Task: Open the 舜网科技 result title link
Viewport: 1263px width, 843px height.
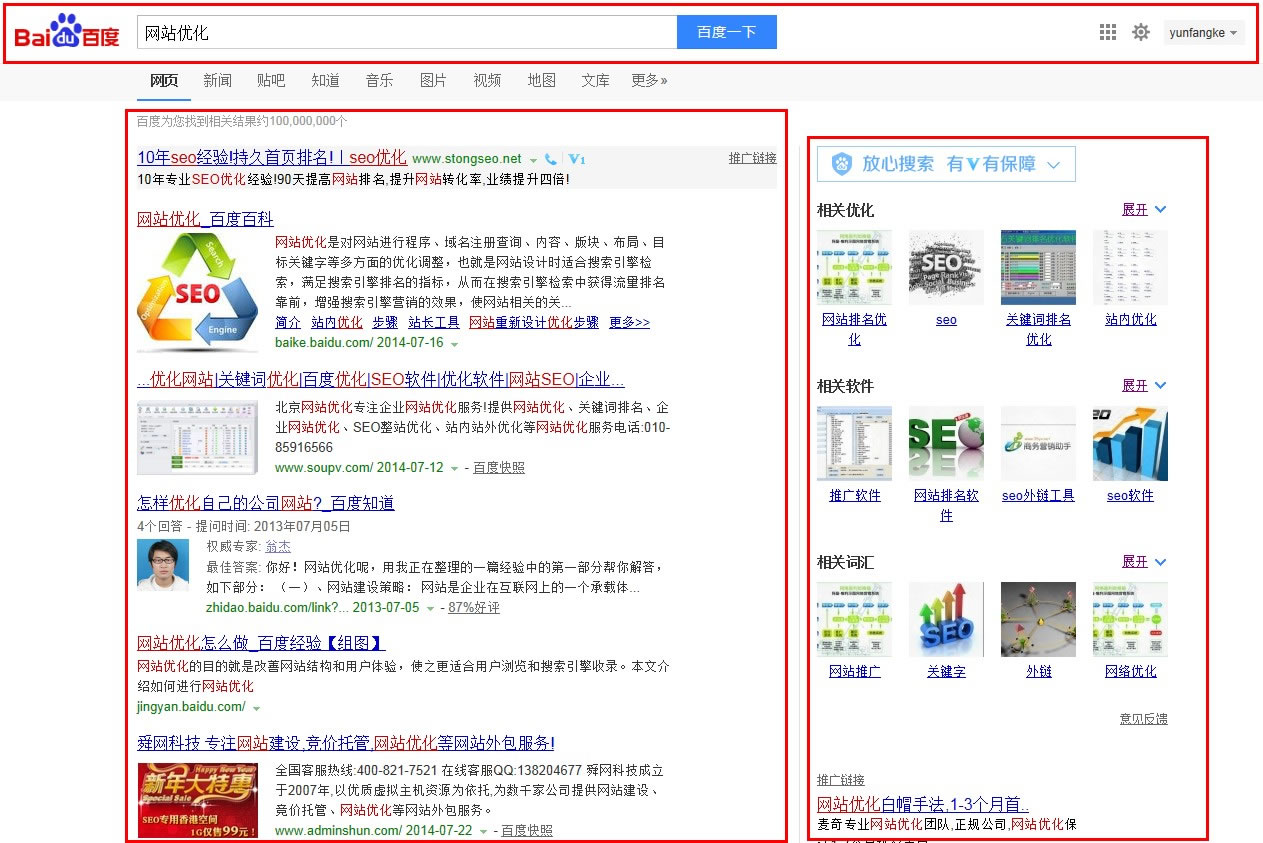Action: click(346, 743)
